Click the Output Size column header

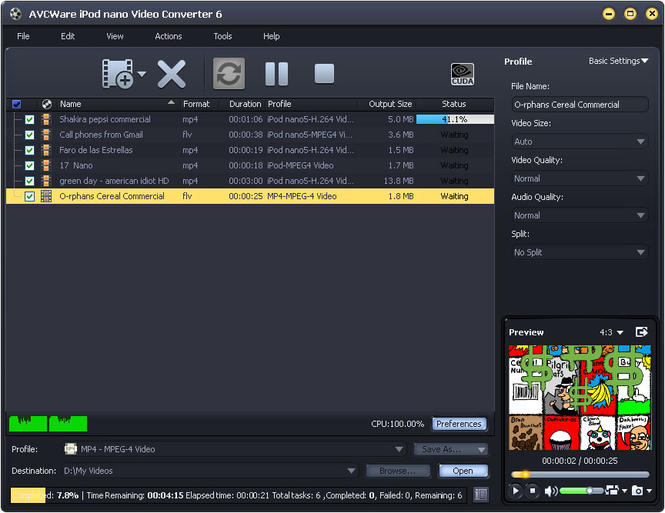point(389,104)
